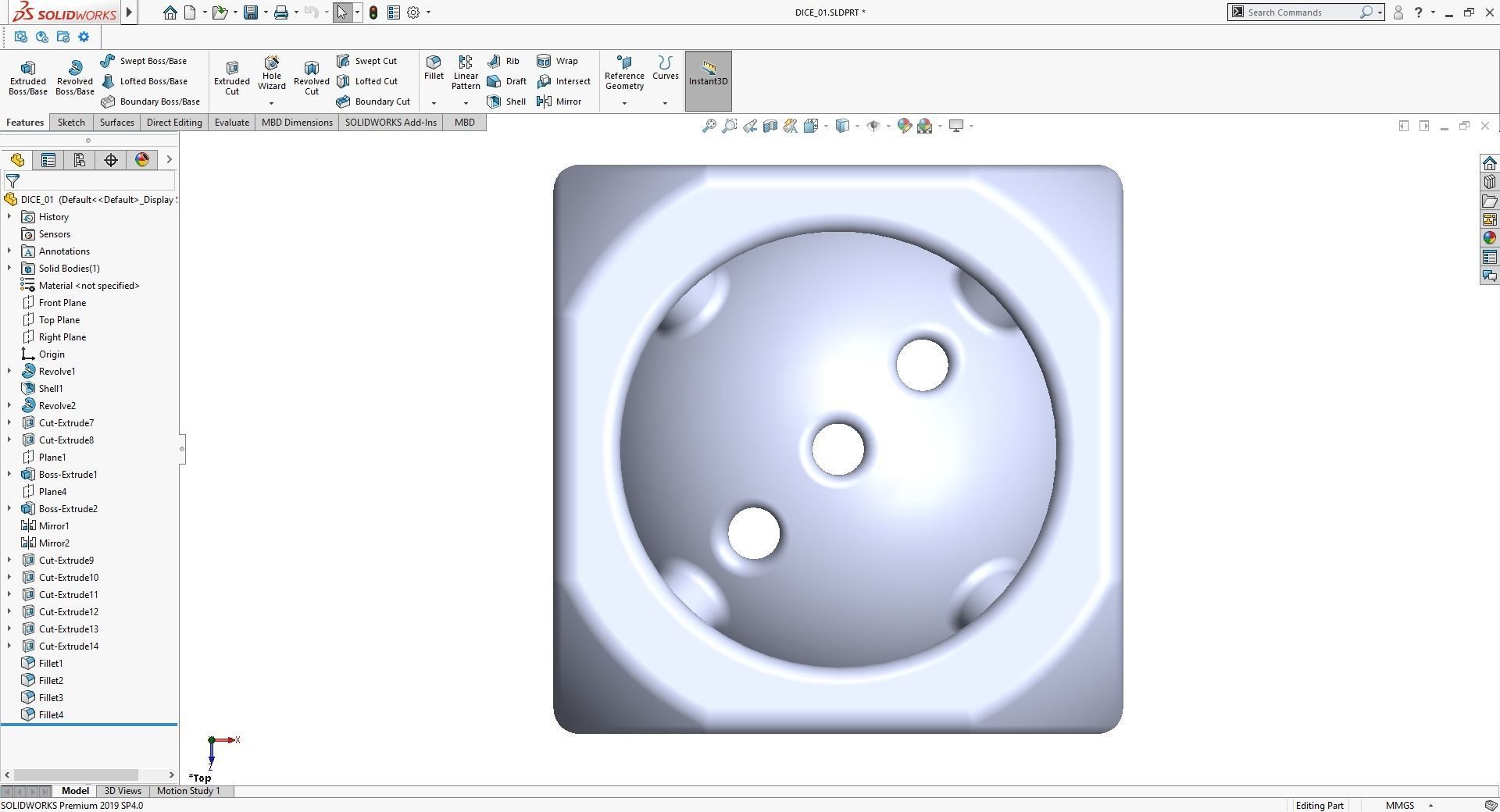Click the feature tree horizontal scrollbar
The image size is (1500, 812).
[77, 775]
